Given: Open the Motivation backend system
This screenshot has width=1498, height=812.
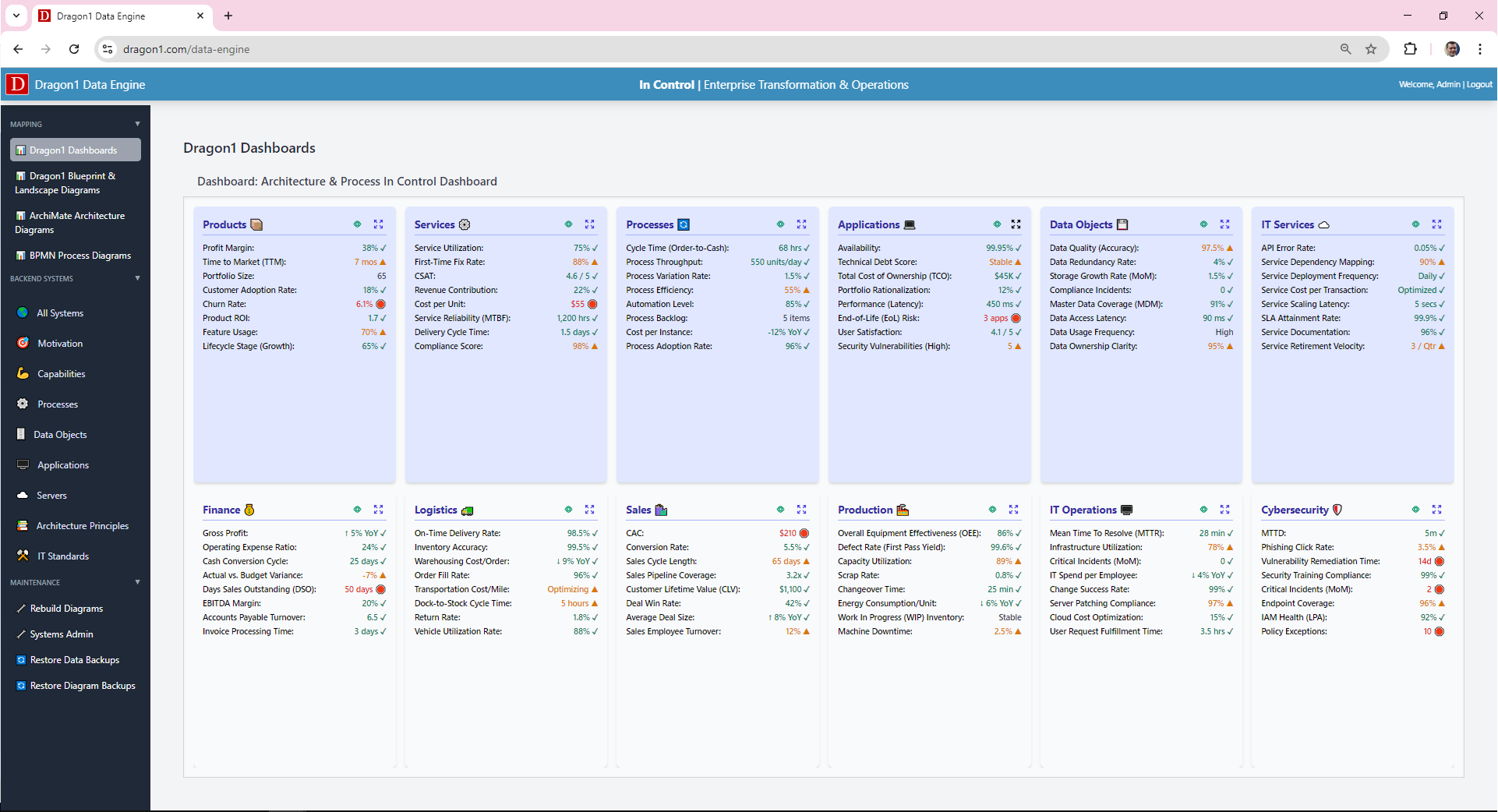Looking at the screenshot, I should [x=23, y=343].
